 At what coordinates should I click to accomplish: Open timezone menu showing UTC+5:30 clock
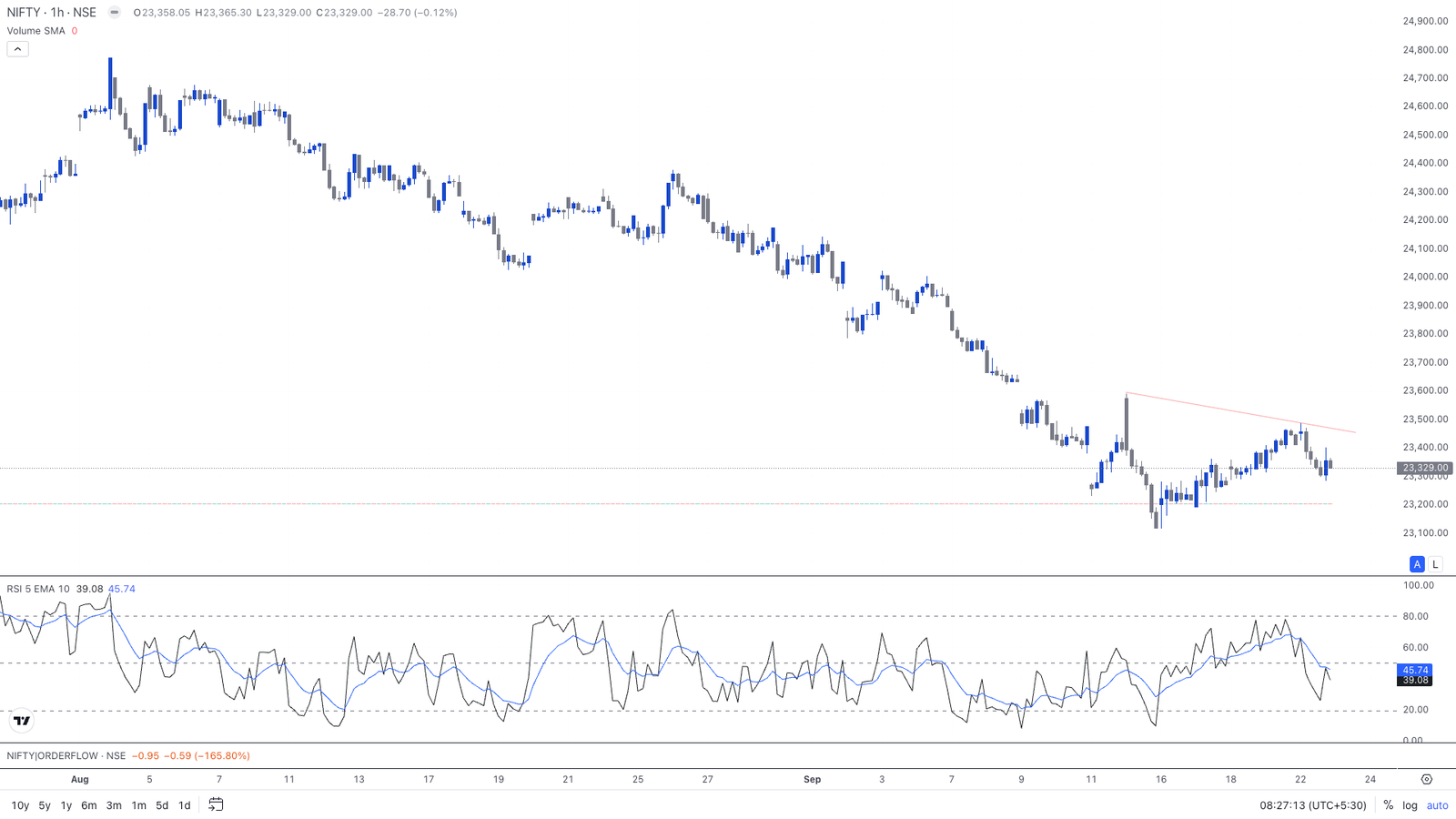[x=1313, y=805]
